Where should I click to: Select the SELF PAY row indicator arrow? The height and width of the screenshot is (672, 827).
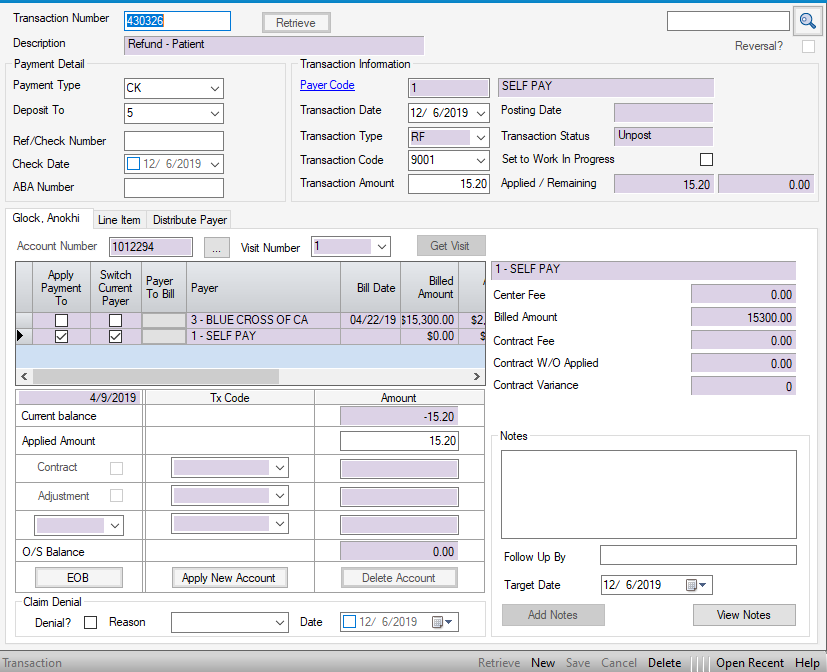pyautogui.click(x=21, y=337)
